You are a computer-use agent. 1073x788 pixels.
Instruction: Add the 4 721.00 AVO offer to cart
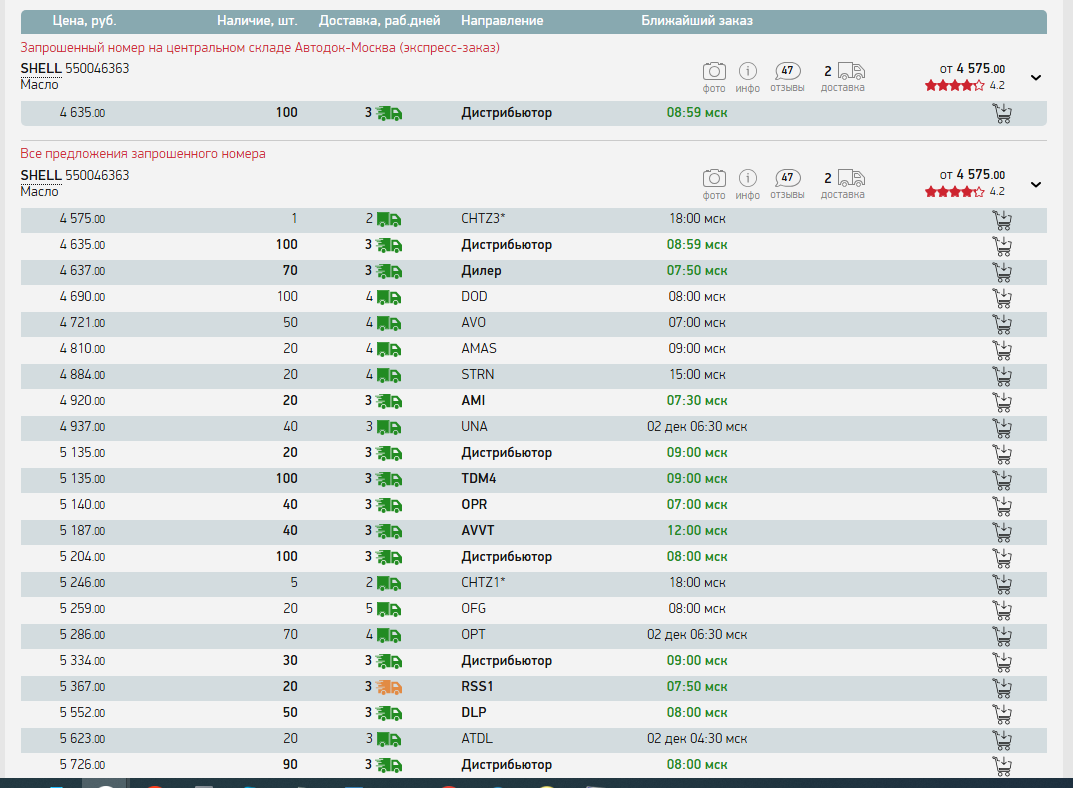point(1002,324)
